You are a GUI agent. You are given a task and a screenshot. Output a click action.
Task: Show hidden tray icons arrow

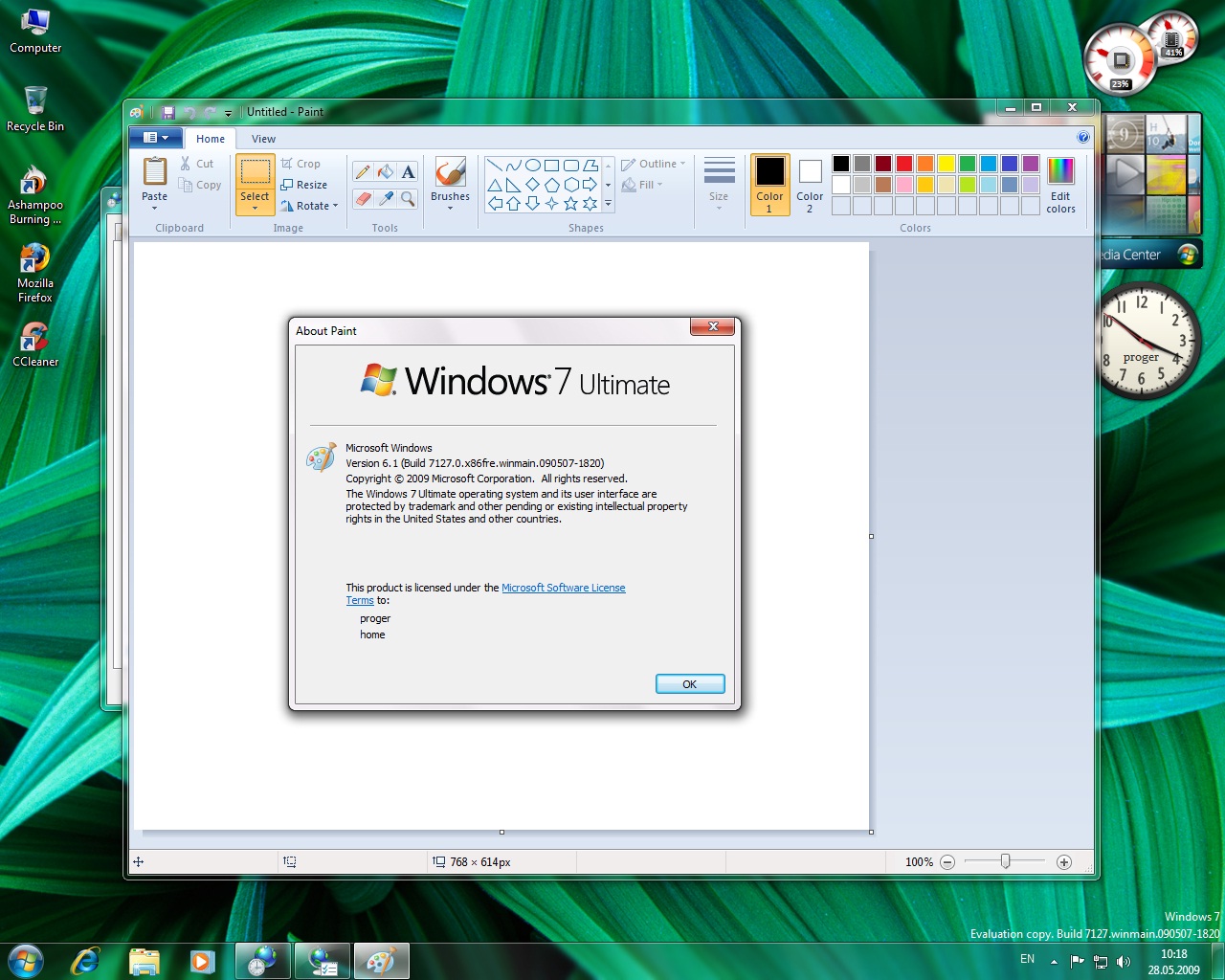(1054, 962)
